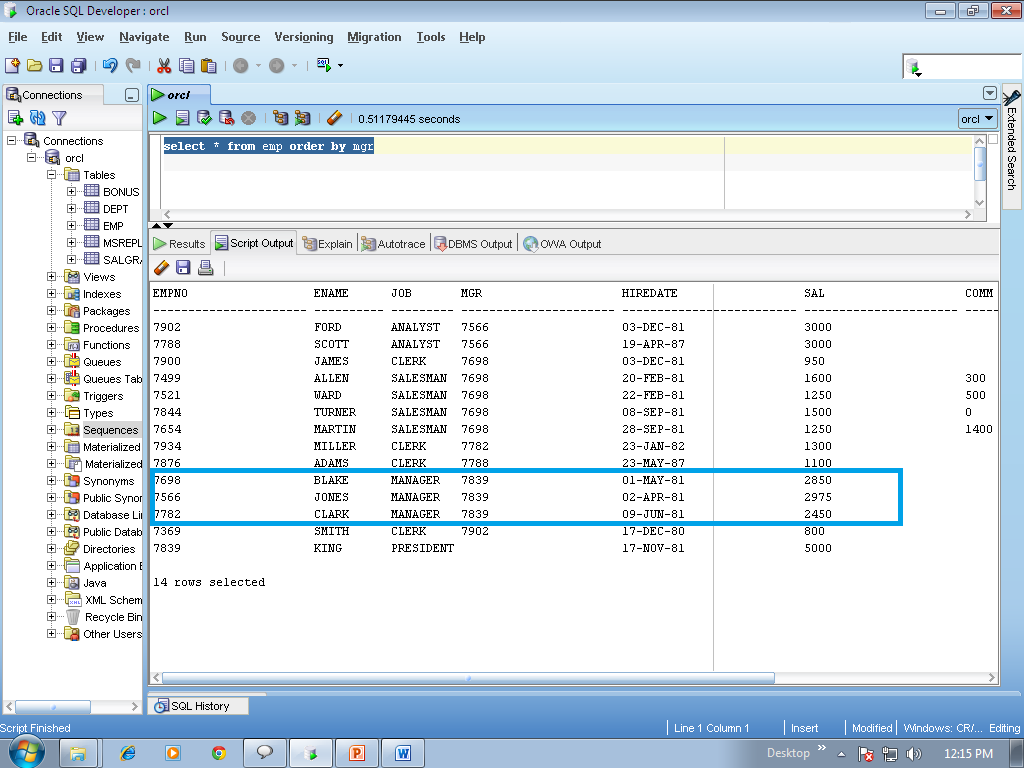The image size is (1024, 768).
Task: Click the New Connection green plus icon
Action: click(x=15, y=118)
